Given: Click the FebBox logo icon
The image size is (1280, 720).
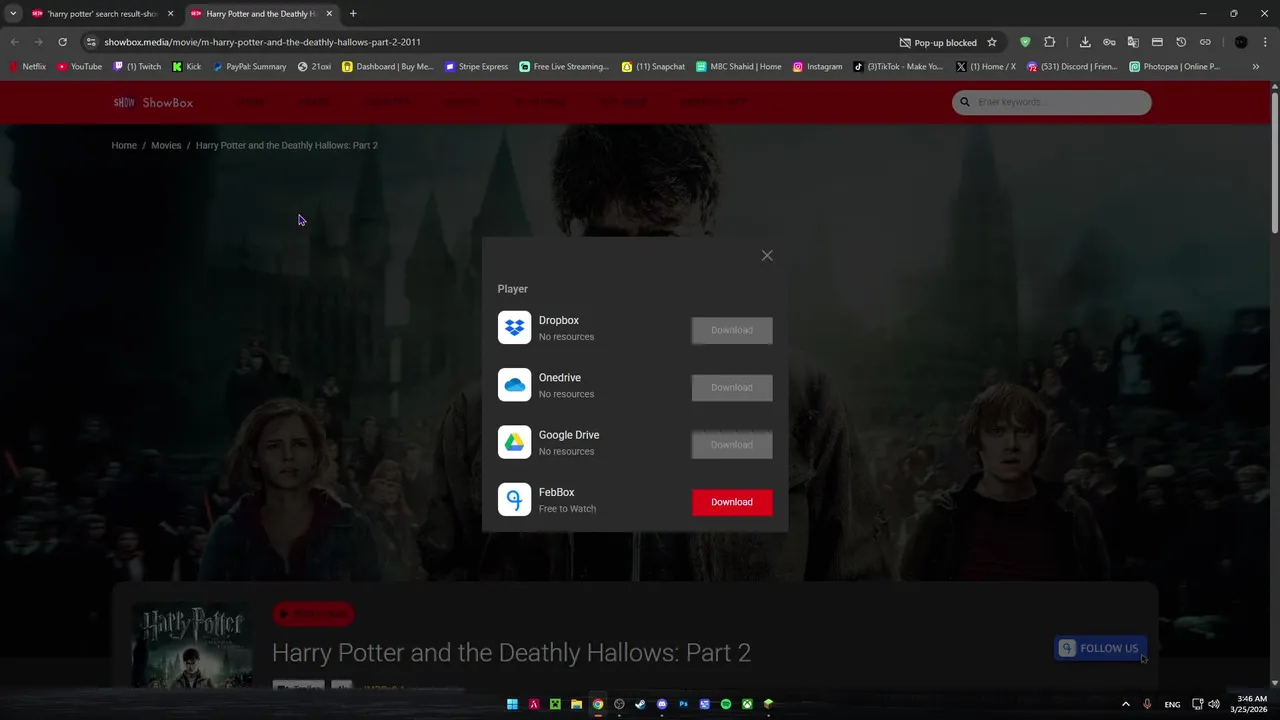Looking at the screenshot, I should click(515, 500).
